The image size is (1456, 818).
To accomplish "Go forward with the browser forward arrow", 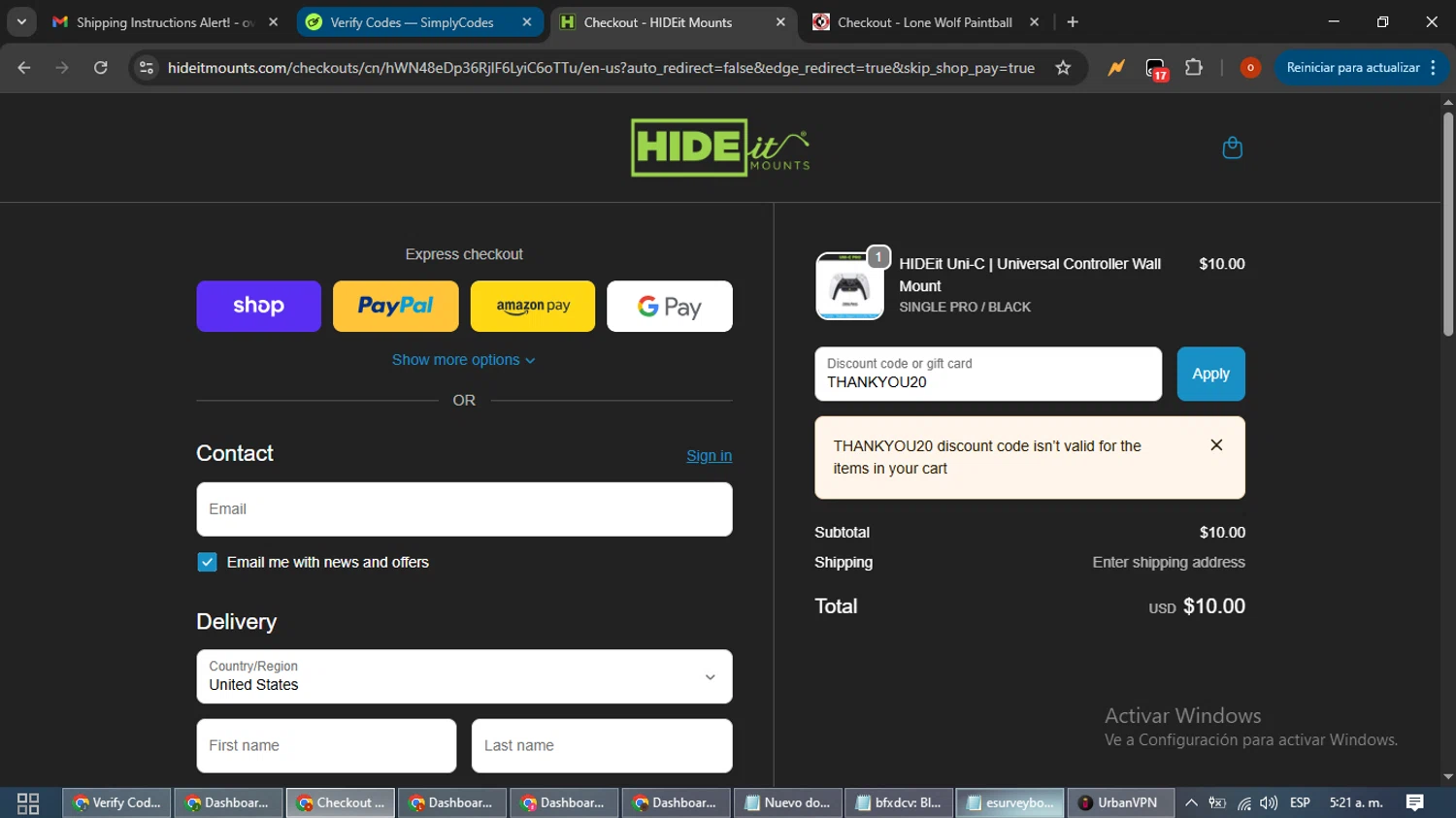I will point(62,68).
